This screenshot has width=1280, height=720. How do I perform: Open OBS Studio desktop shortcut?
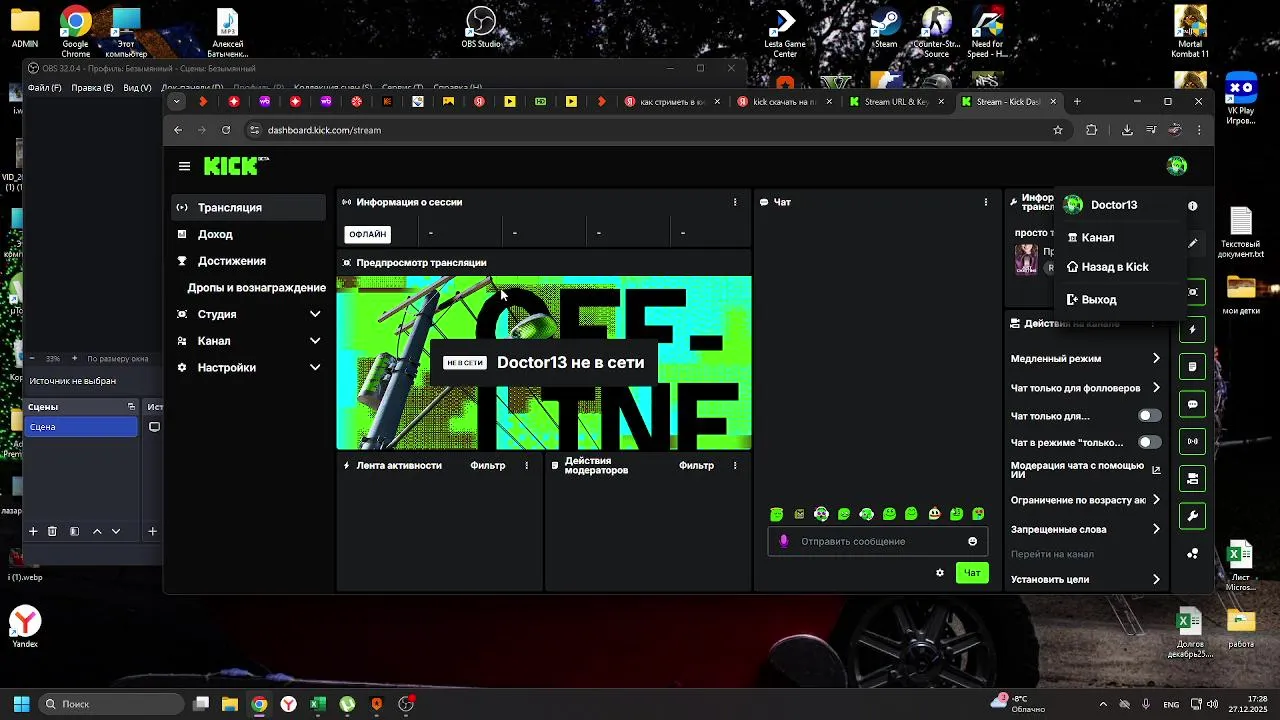481,28
